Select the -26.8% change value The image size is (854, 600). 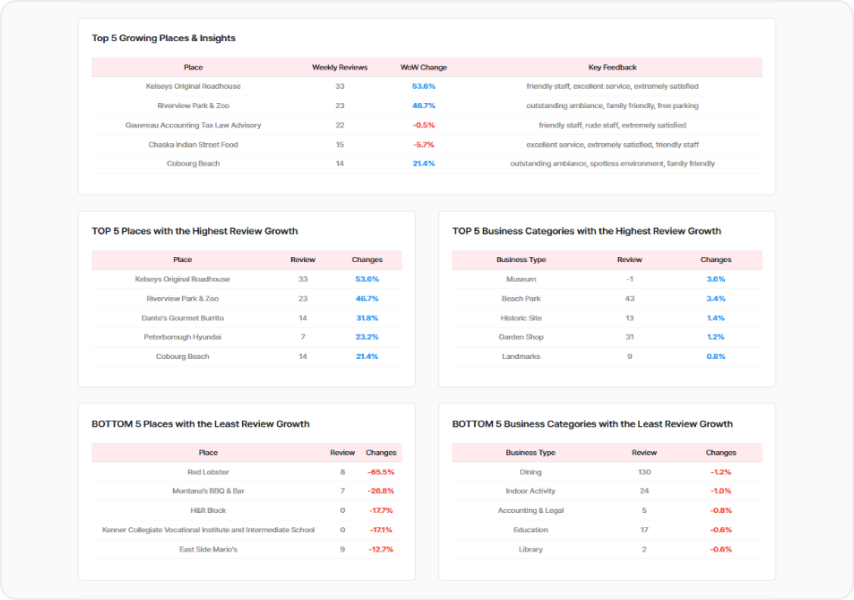[x=381, y=491]
